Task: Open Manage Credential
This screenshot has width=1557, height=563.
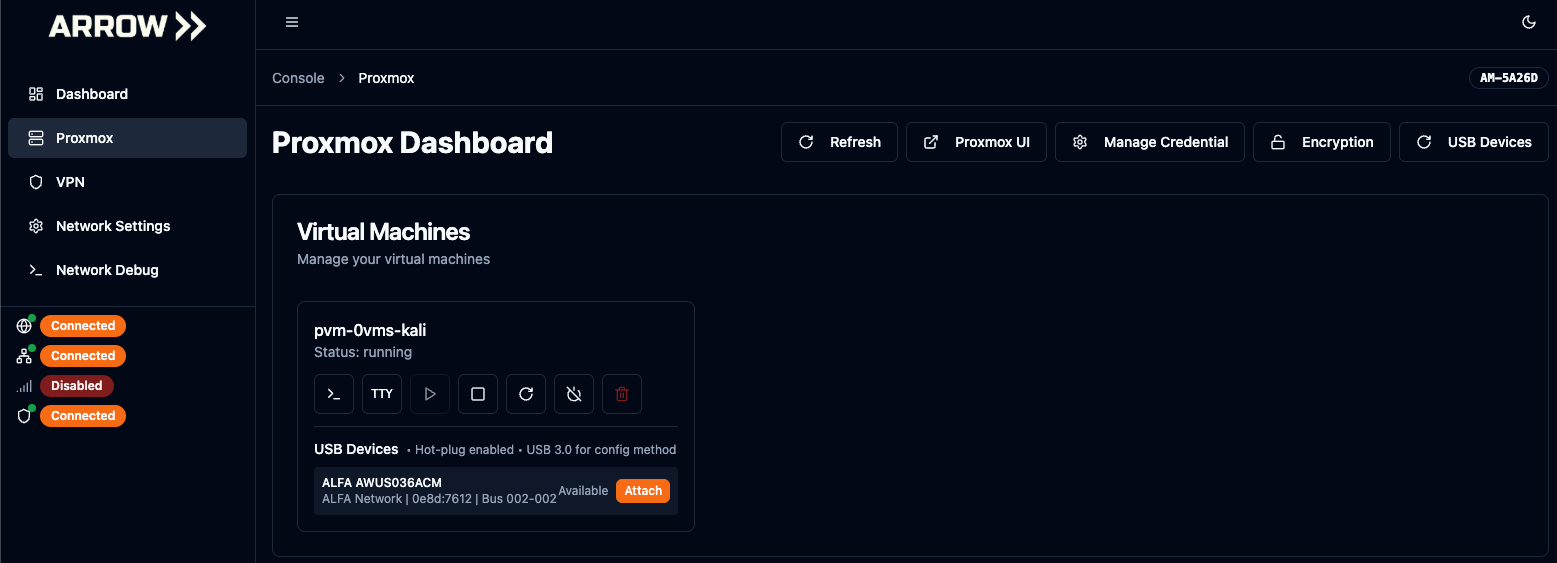Action: tap(1150, 142)
